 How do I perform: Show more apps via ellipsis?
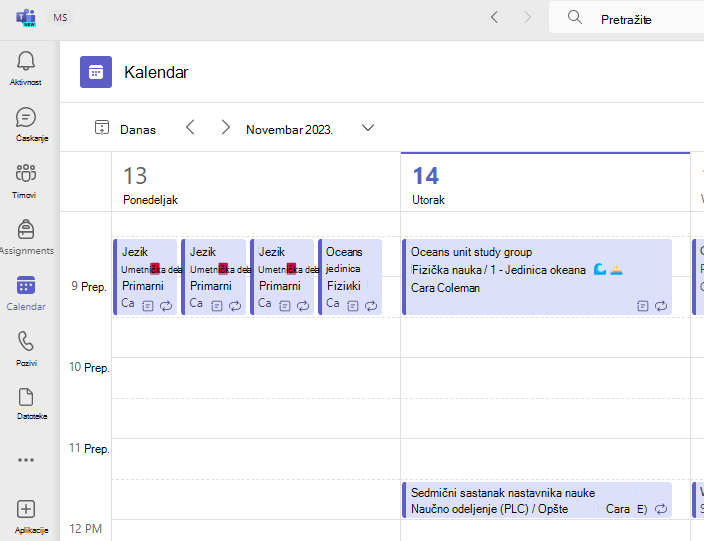coord(26,460)
